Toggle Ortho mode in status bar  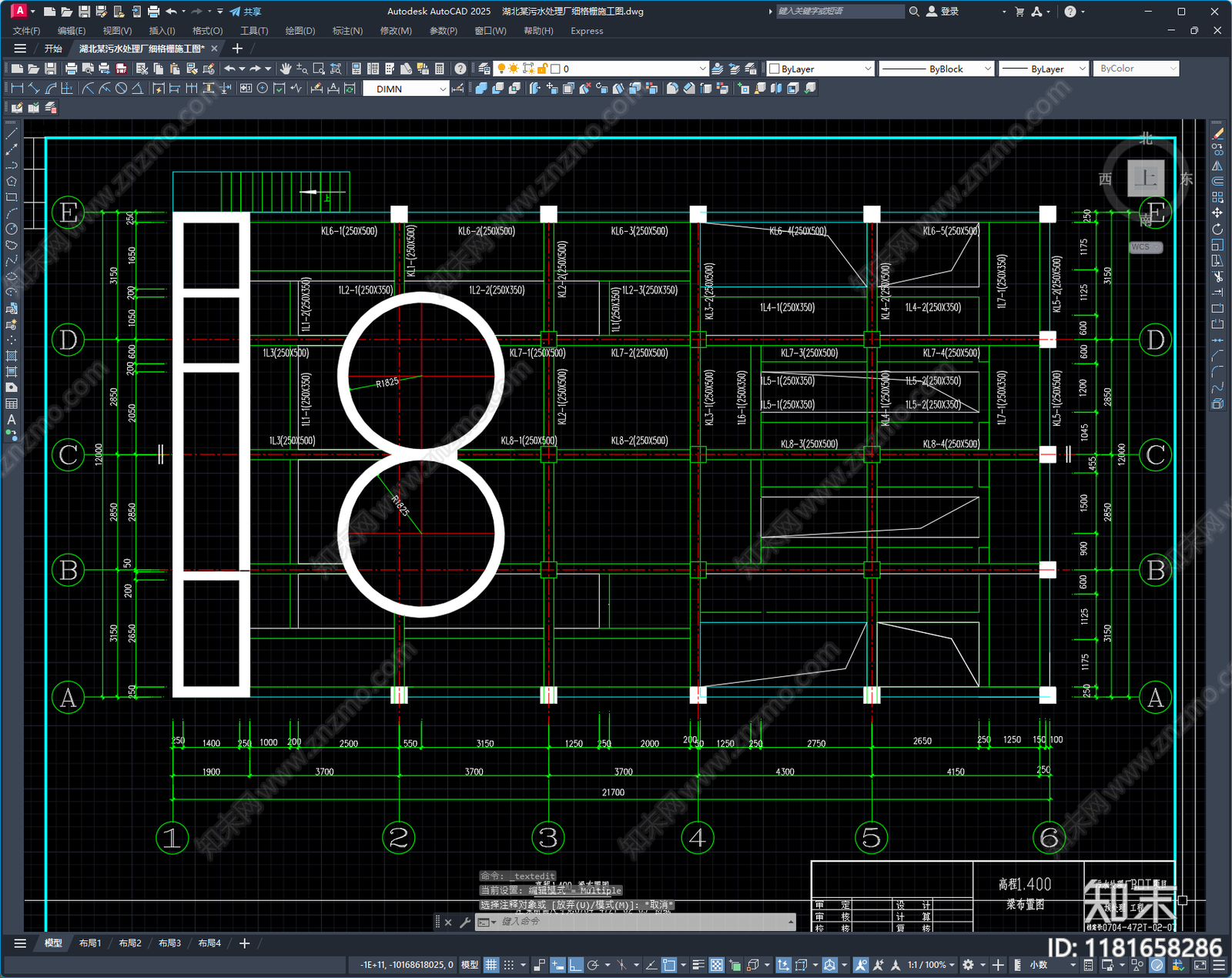[x=575, y=964]
